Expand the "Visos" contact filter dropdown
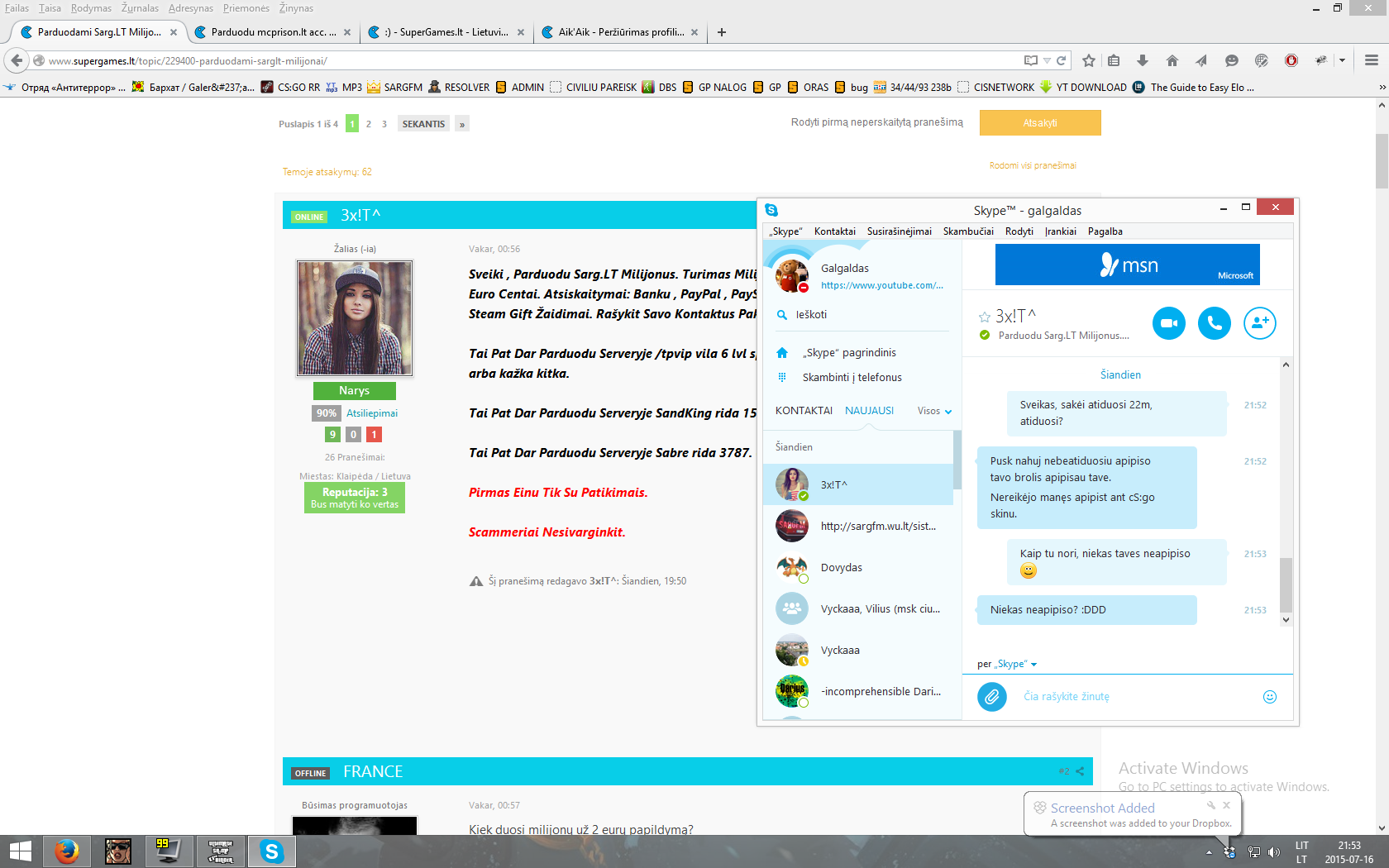The width and height of the screenshot is (1389, 868). 935,411
